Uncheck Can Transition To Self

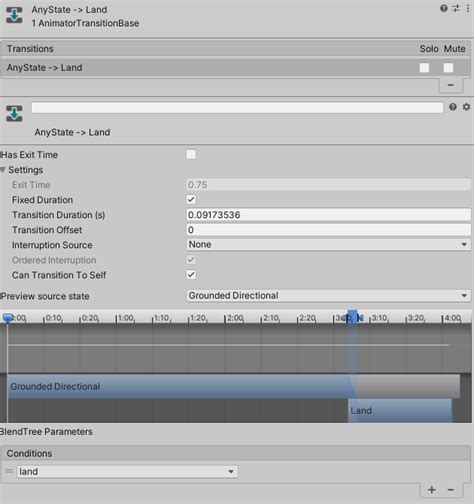191,275
